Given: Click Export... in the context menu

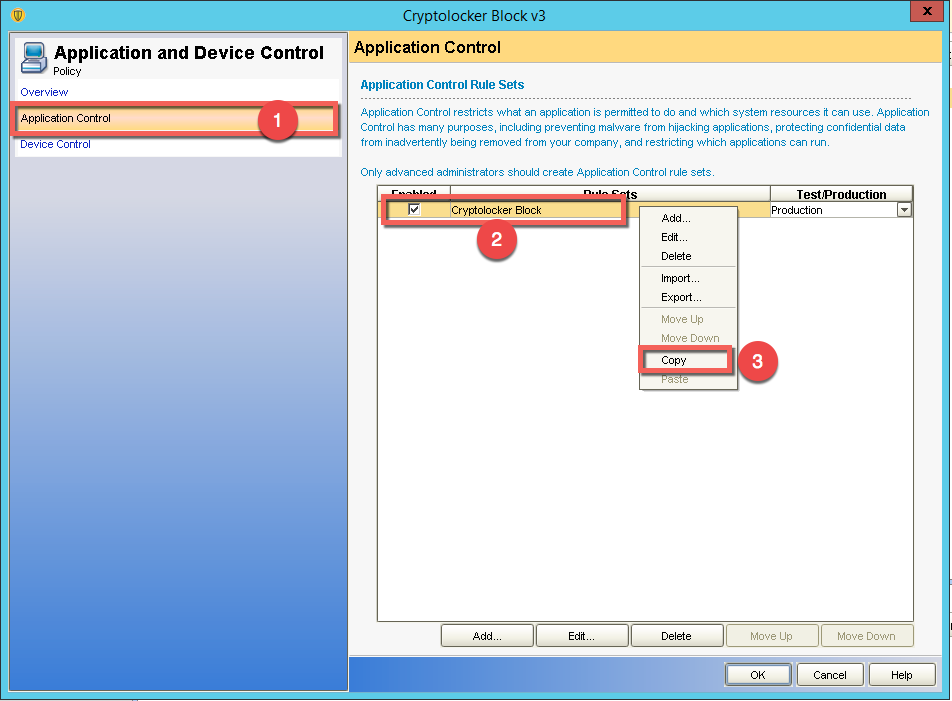Looking at the screenshot, I should click(x=681, y=297).
